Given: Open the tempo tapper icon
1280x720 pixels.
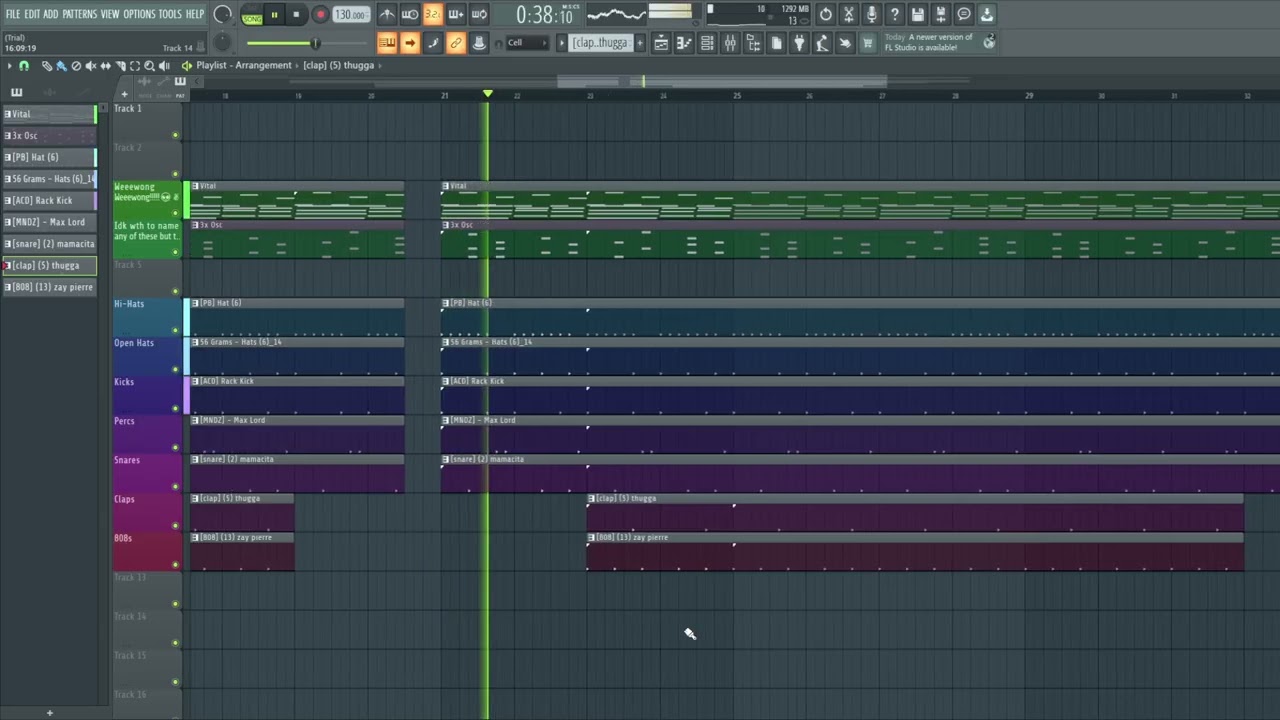Looking at the screenshot, I should point(822,43).
